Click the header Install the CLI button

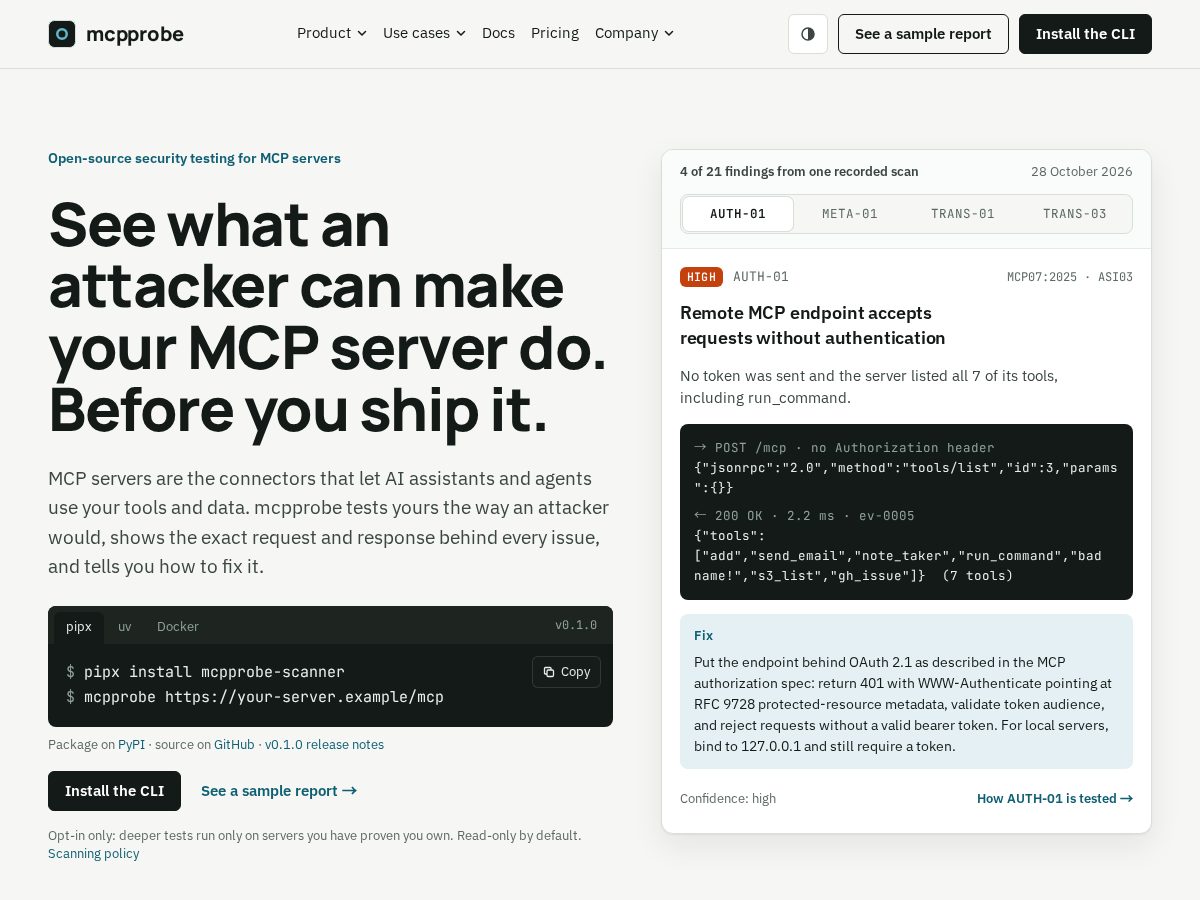pos(1085,34)
